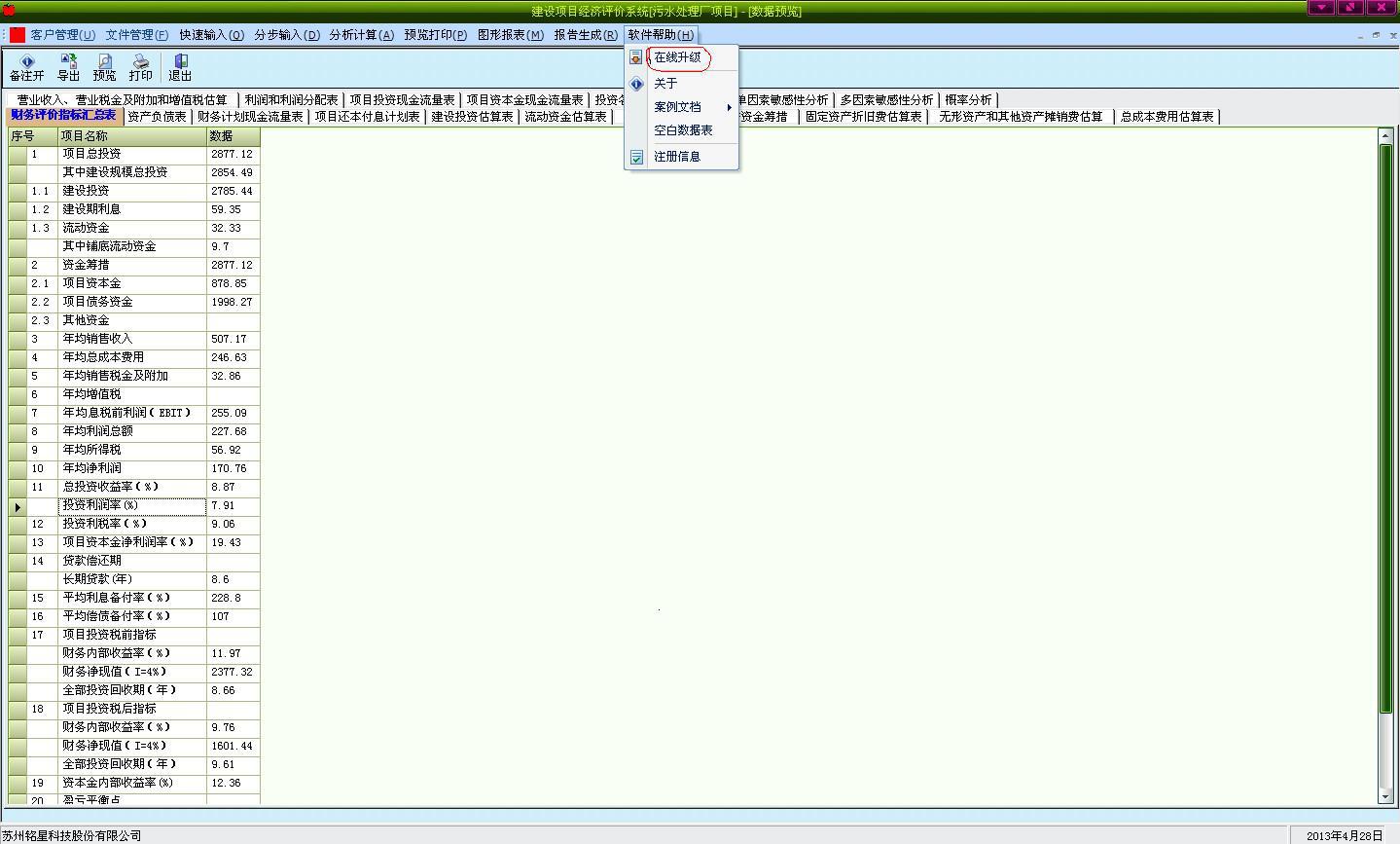Click the 投资利润率(%) selected cell
This screenshot has width=1400, height=844.
coord(132,505)
